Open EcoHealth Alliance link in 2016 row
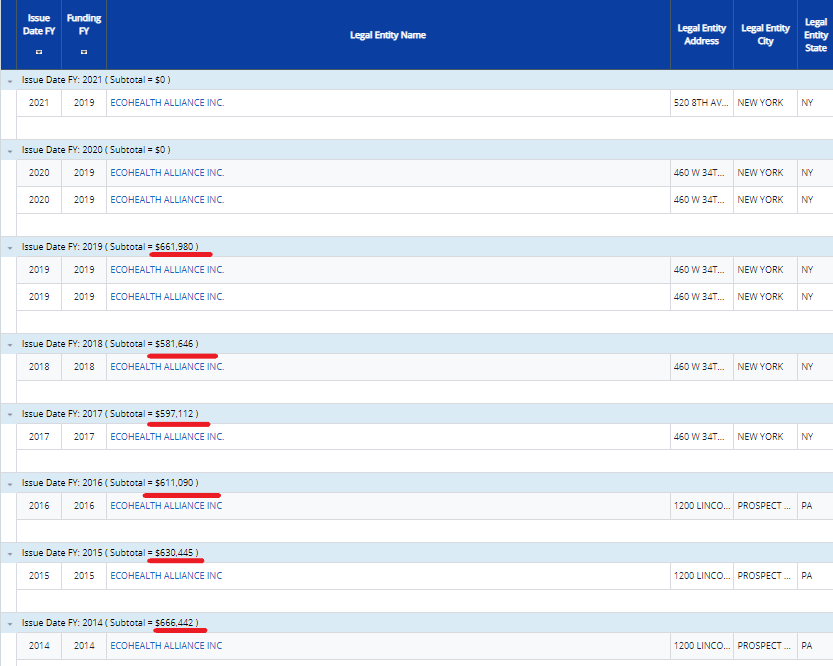 point(166,506)
